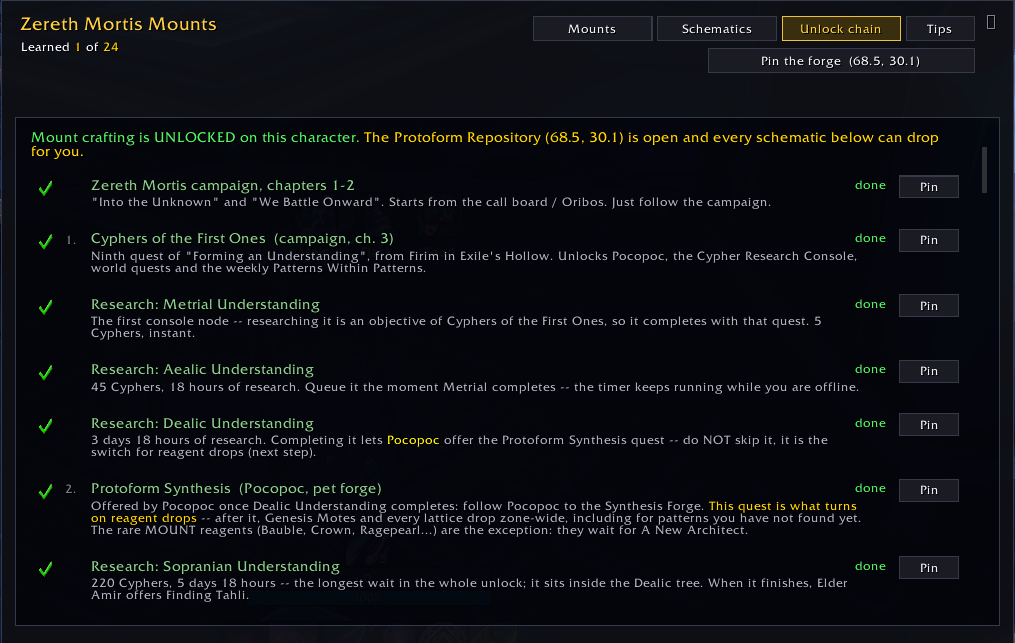Image resolution: width=1015 pixels, height=643 pixels.
Task: Click "done" status for Cyphers of the First Ones
Action: [x=870, y=238]
